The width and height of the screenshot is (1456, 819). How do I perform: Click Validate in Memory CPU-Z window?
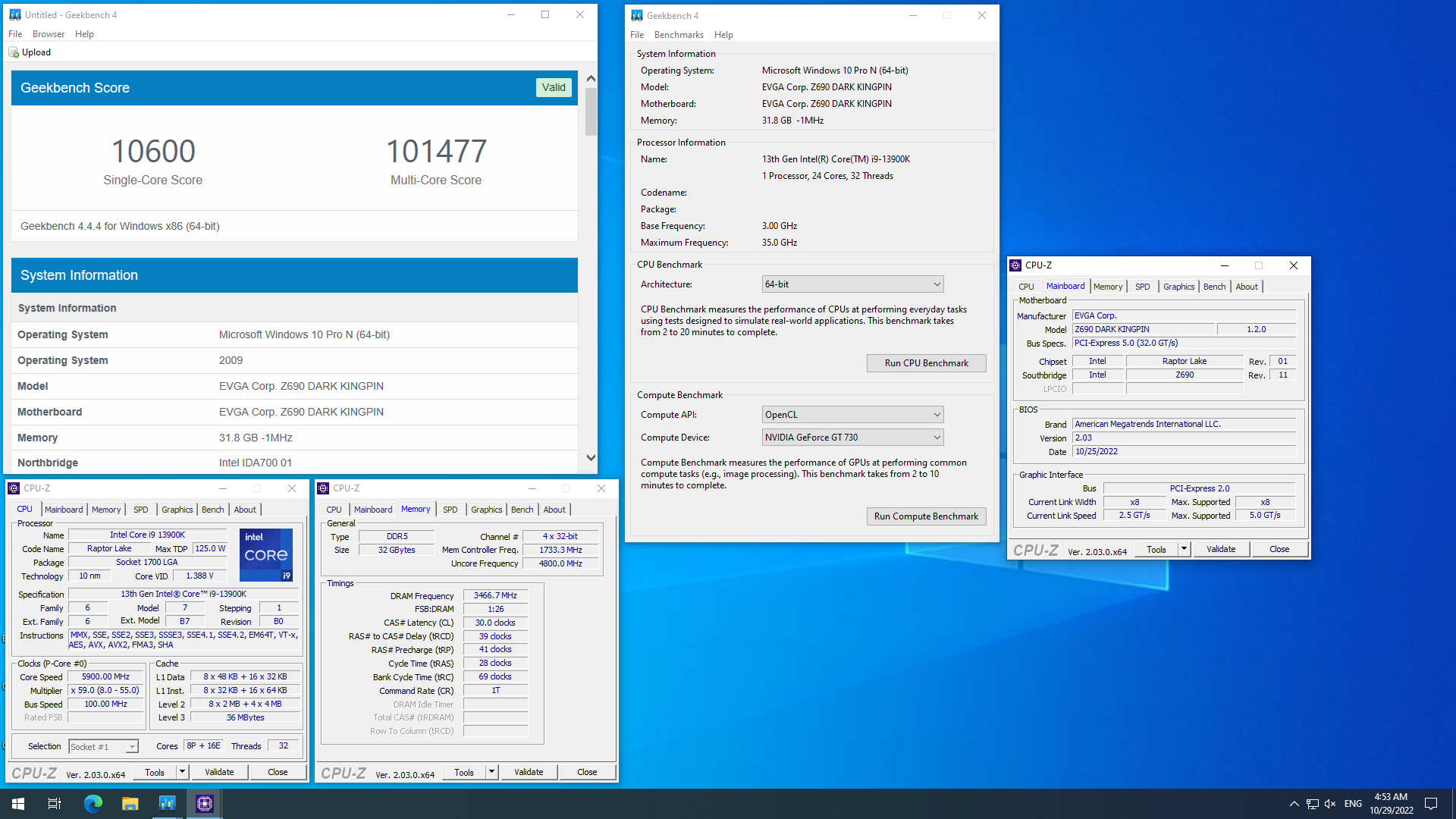coord(529,772)
